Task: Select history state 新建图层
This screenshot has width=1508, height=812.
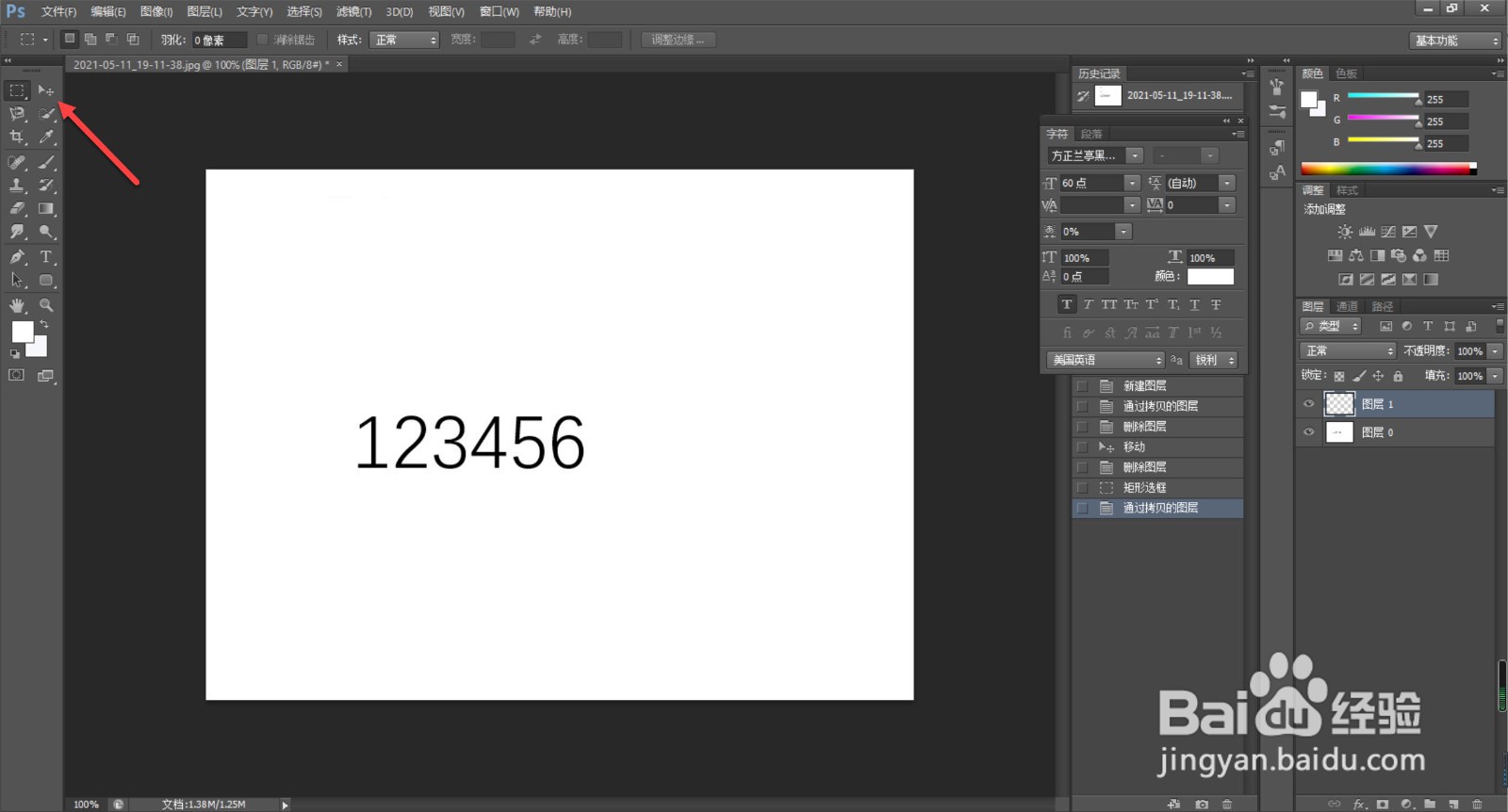Action: tap(1157, 386)
